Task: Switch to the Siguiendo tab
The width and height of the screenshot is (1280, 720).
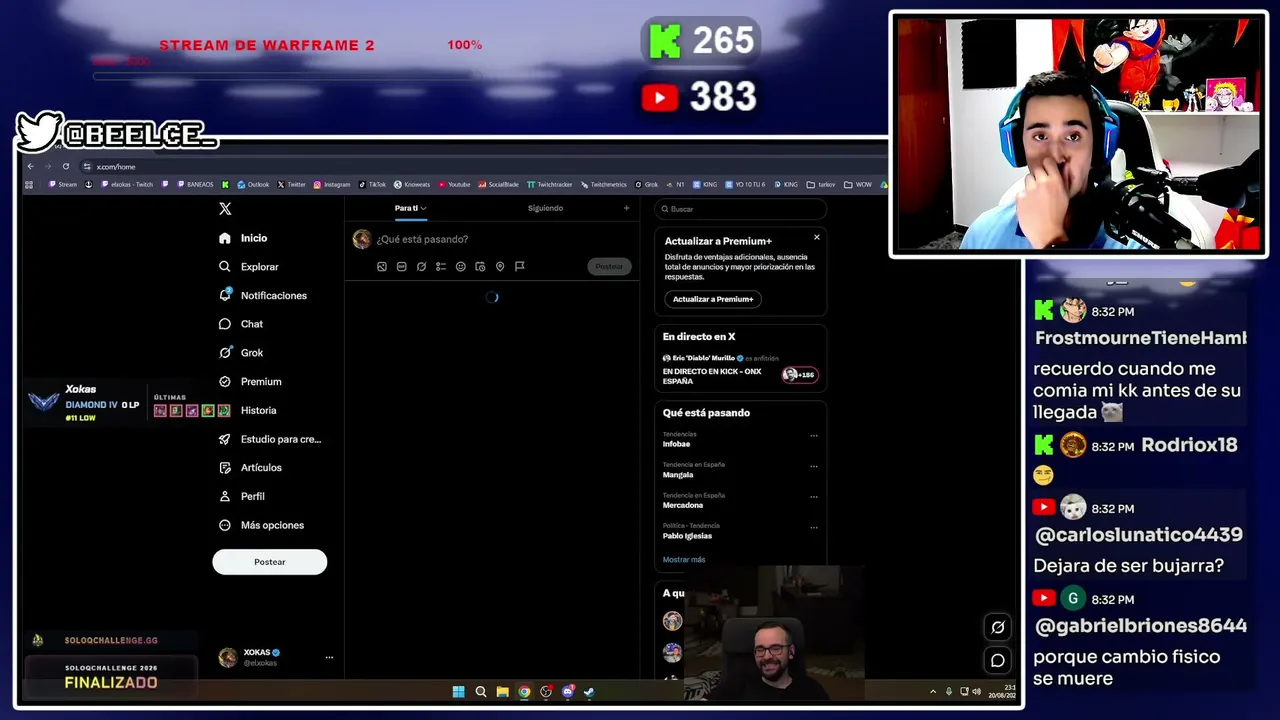Action: coord(545,208)
